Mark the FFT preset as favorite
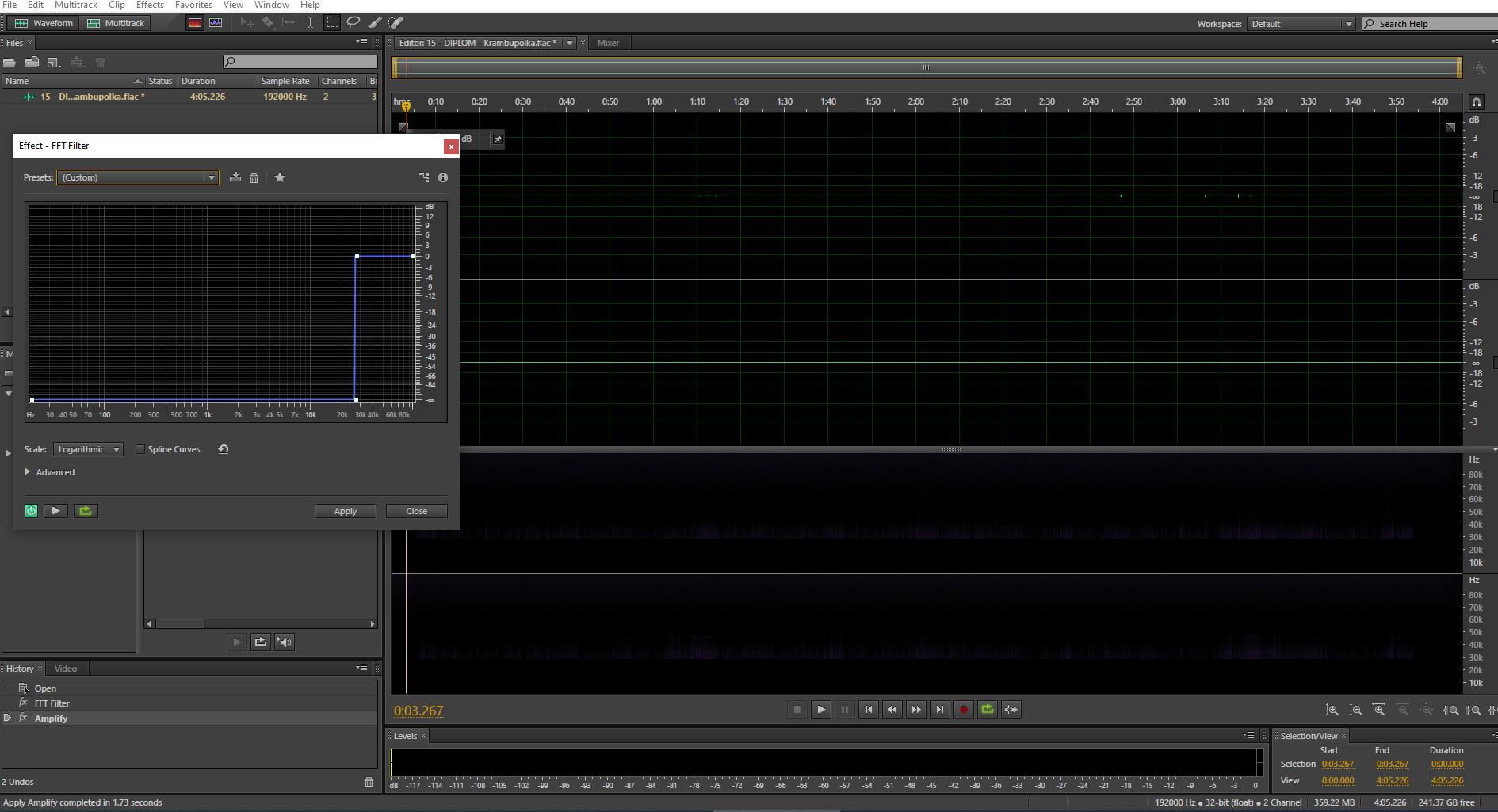 point(280,177)
